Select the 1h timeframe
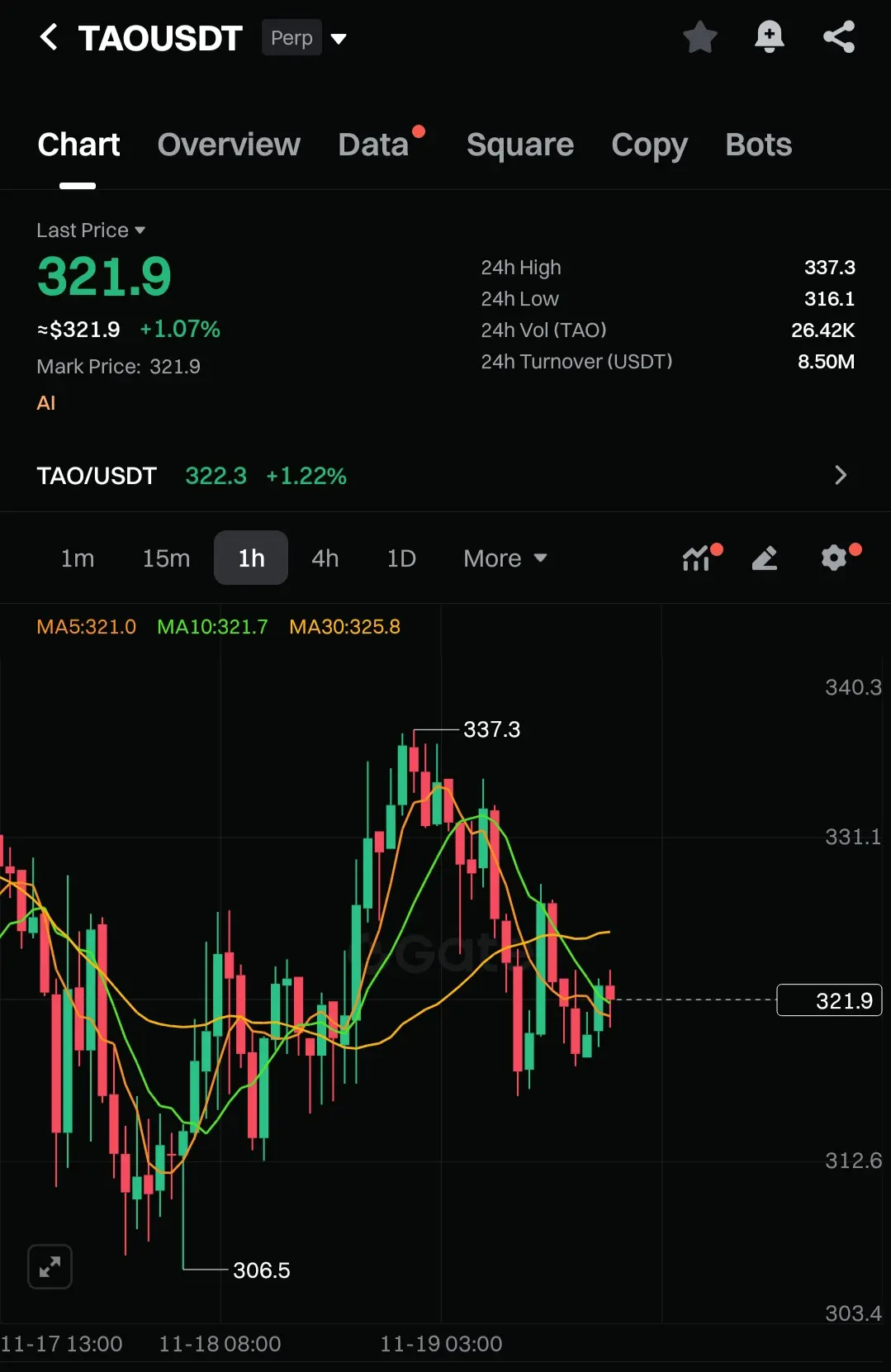 (251, 558)
